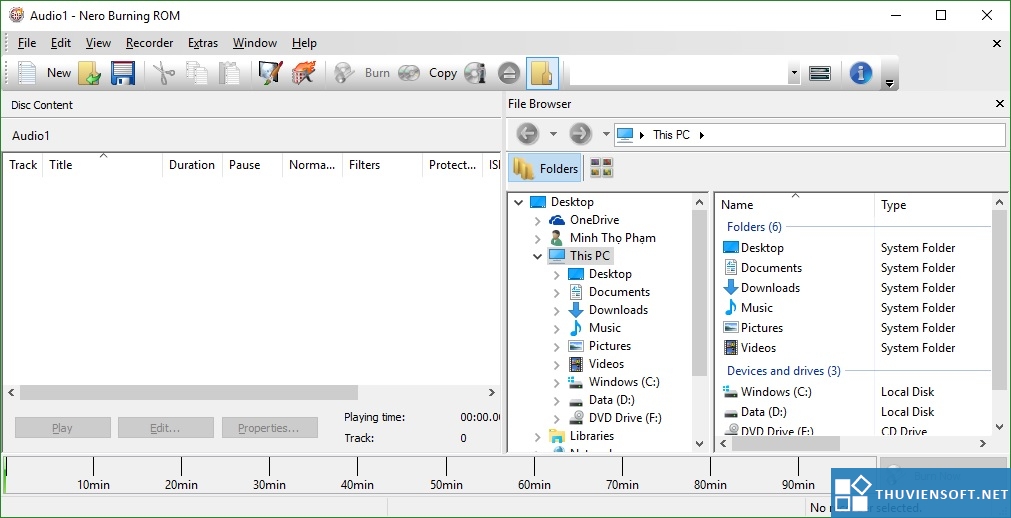Open the Edit menu
This screenshot has height=518, width=1011.
click(x=61, y=43)
